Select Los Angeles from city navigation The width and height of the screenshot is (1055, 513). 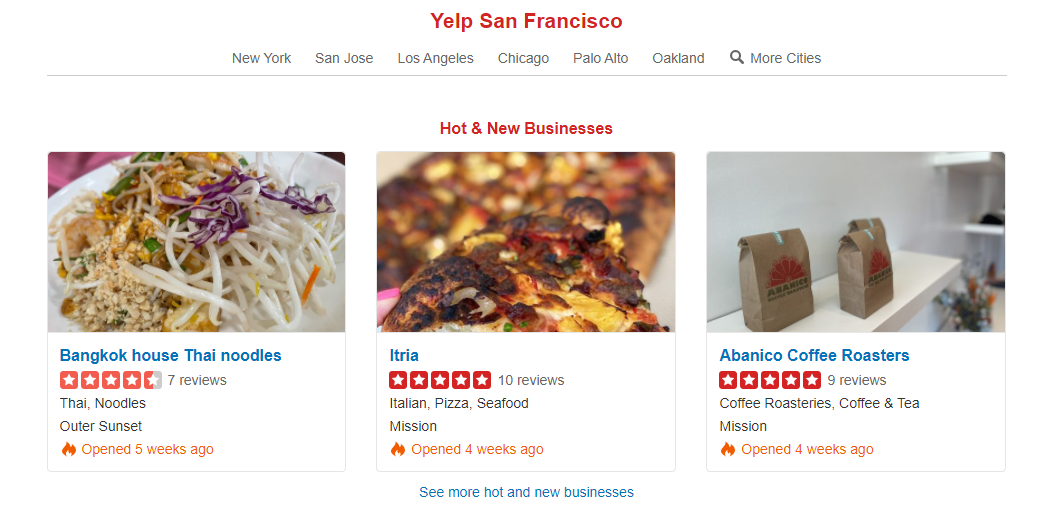point(435,58)
